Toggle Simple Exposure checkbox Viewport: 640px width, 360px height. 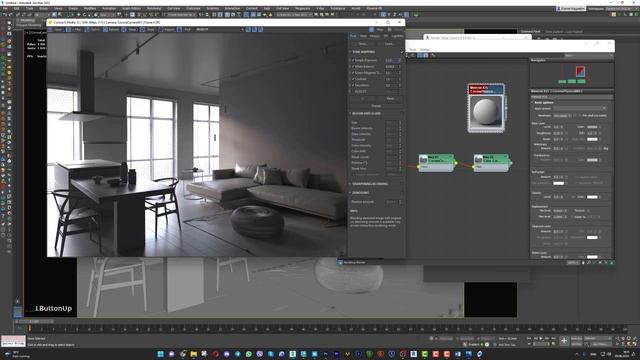point(353,60)
